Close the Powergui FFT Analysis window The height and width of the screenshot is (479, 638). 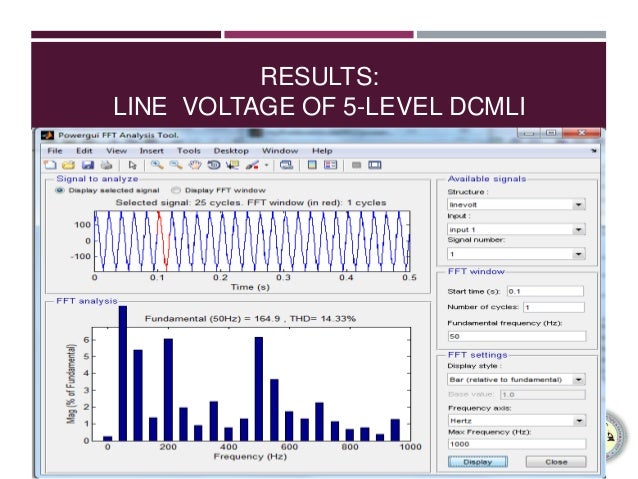pos(581,133)
